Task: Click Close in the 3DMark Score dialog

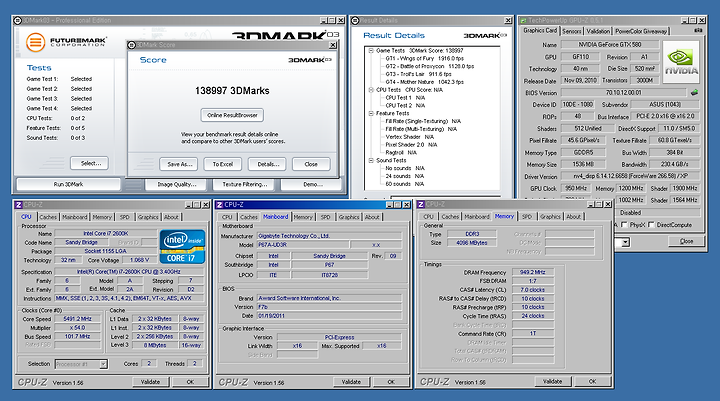Action: pos(311,164)
